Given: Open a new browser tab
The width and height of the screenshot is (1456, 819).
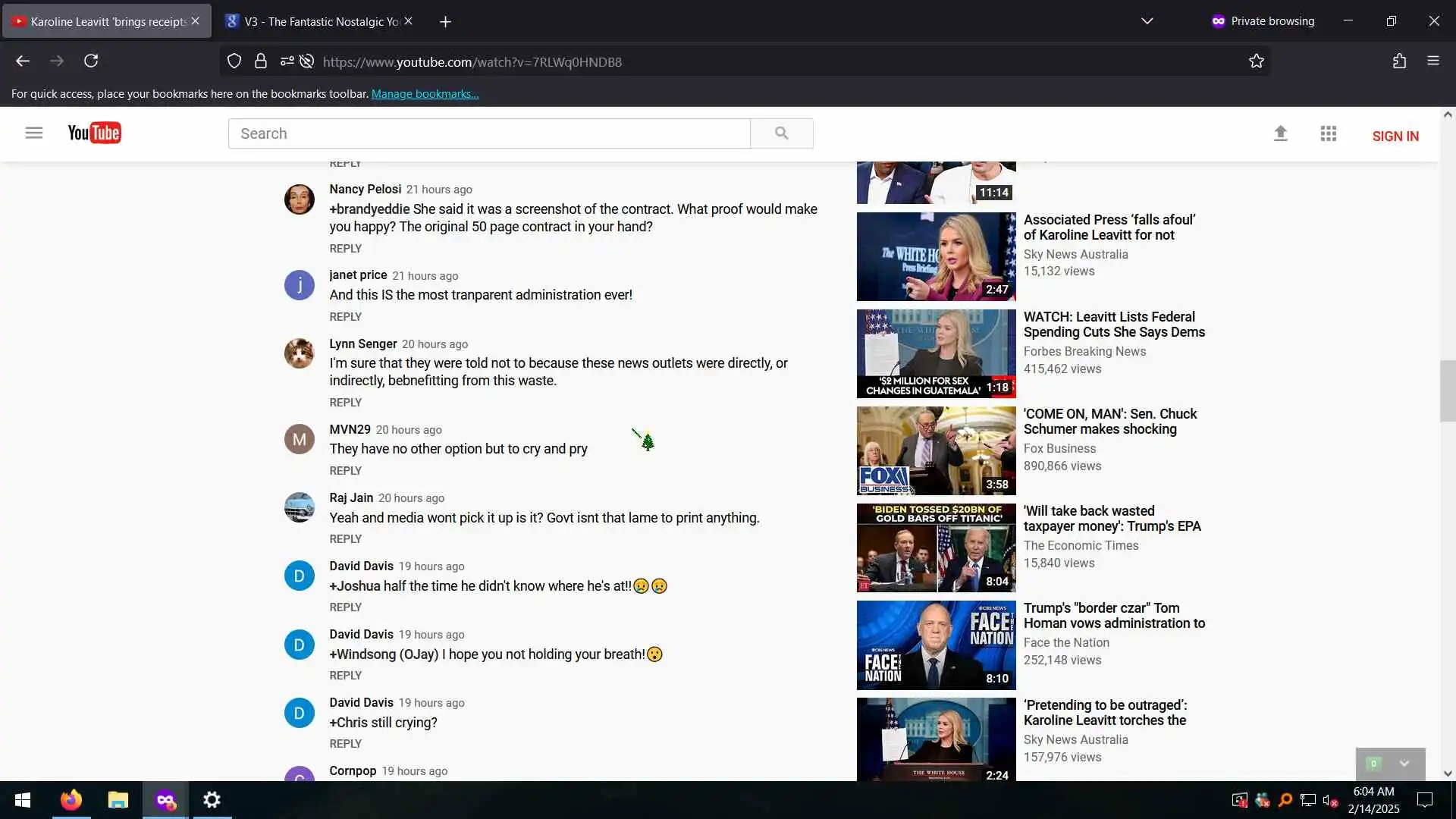Looking at the screenshot, I should [445, 22].
